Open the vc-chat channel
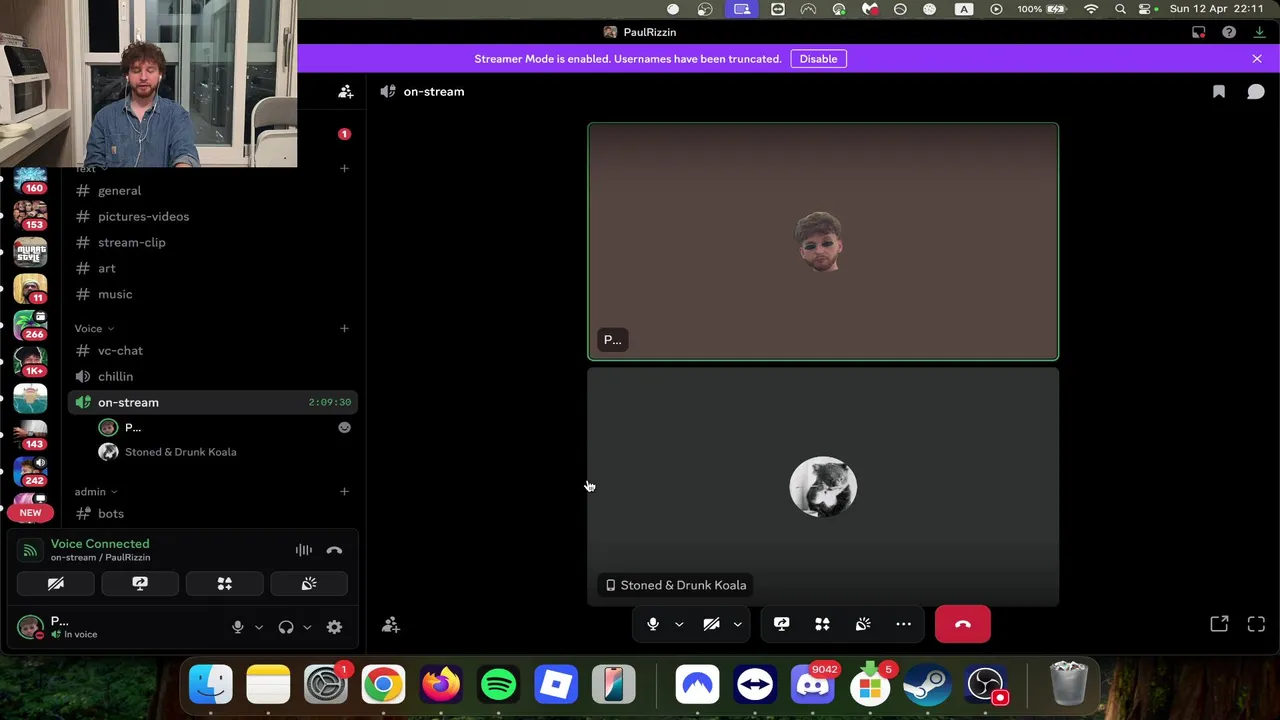The height and width of the screenshot is (720, 1280). pos(211,350)
